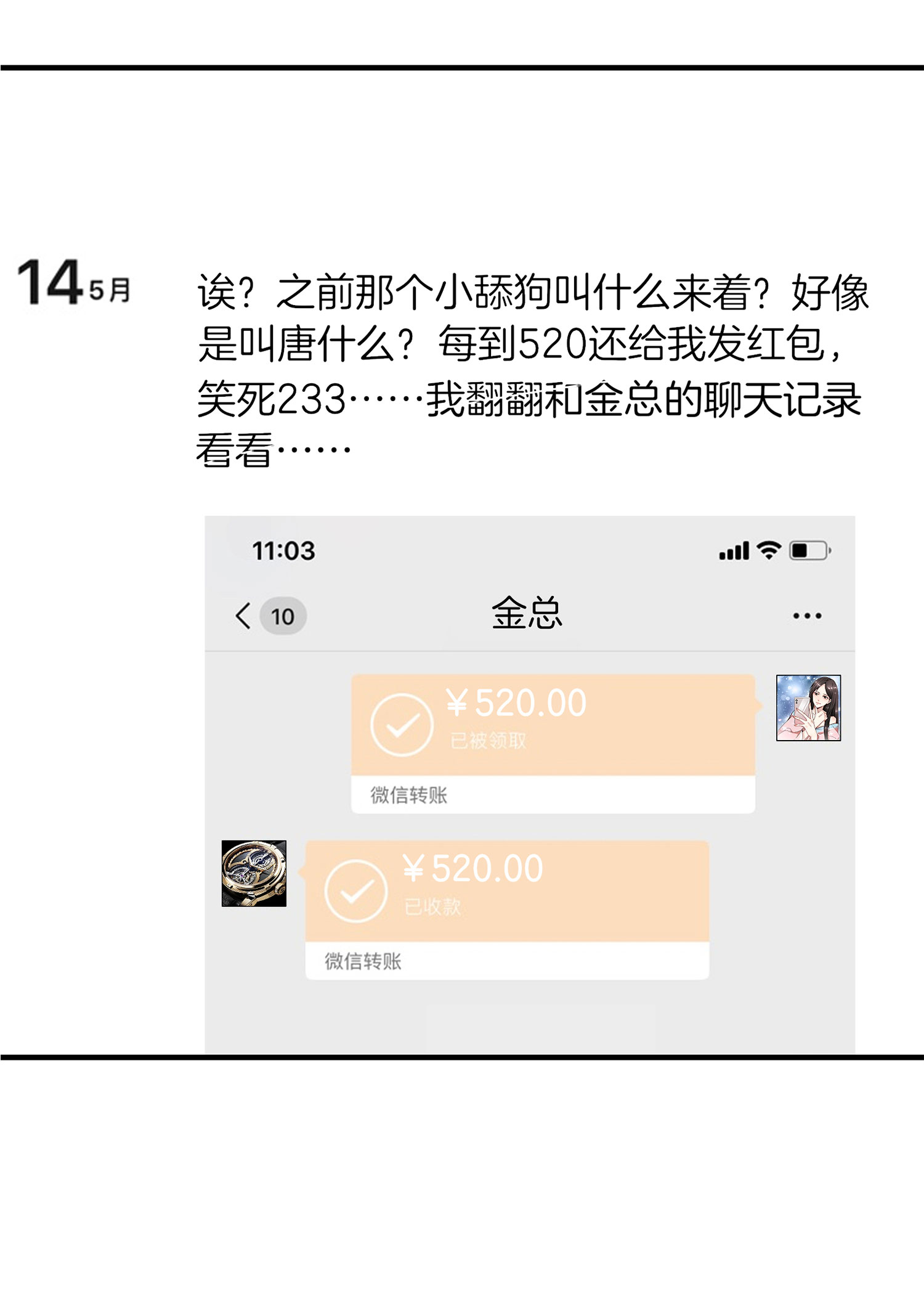Tap the post text starting with 诶
Screen dimensions: 924x1310
tap(533, 370)
